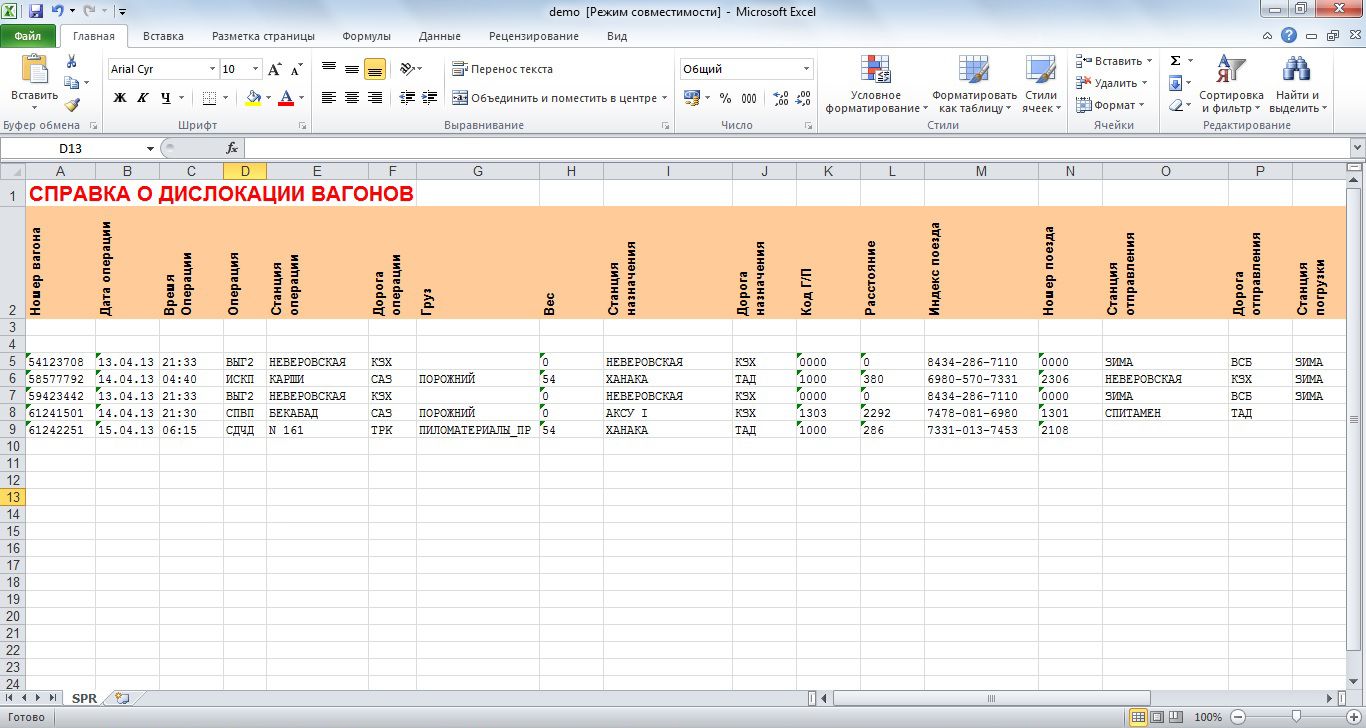This screenshot has width=1366, height=728.
Task: Switch to Разметка страницы tab
Action: click(263, 36)
